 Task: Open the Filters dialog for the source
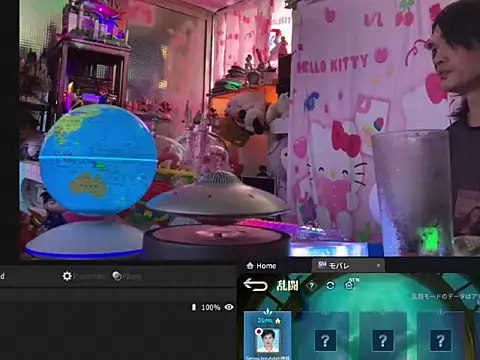point(127,276)
